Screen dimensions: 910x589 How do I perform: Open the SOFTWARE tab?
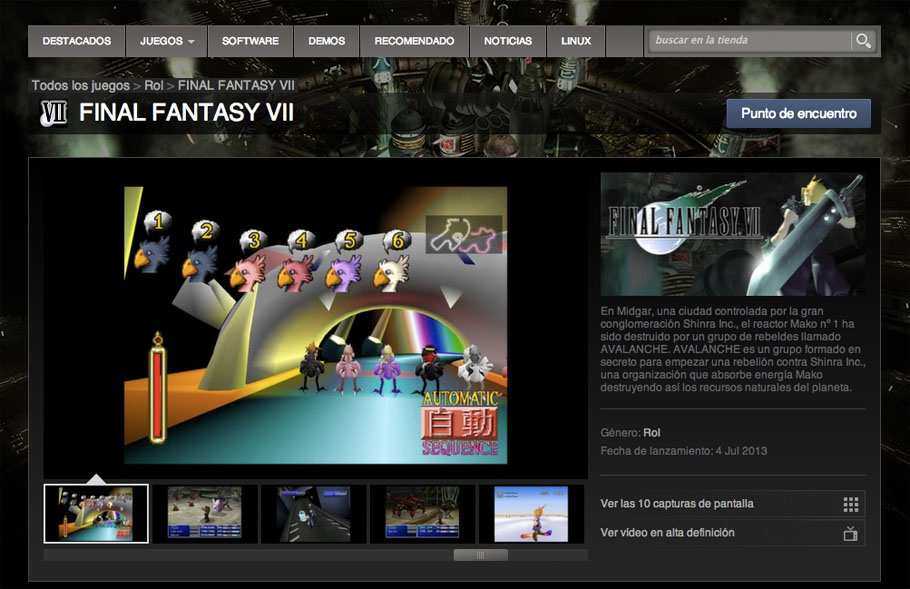250,41
